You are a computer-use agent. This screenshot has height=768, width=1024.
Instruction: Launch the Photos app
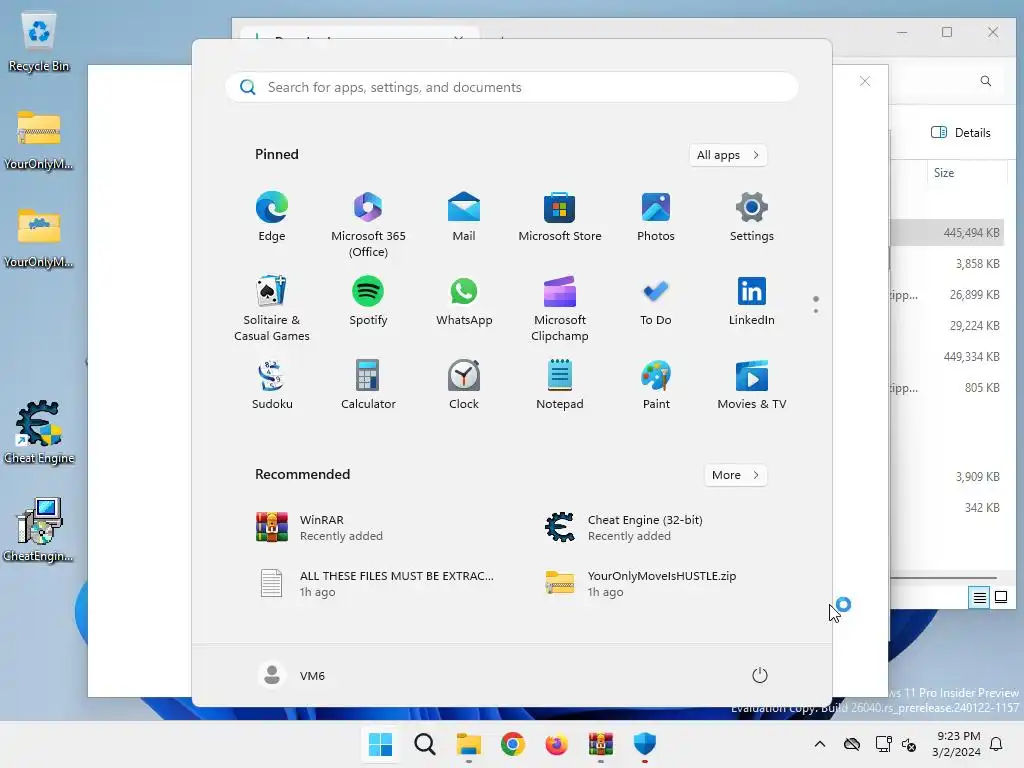click(656, 217)
